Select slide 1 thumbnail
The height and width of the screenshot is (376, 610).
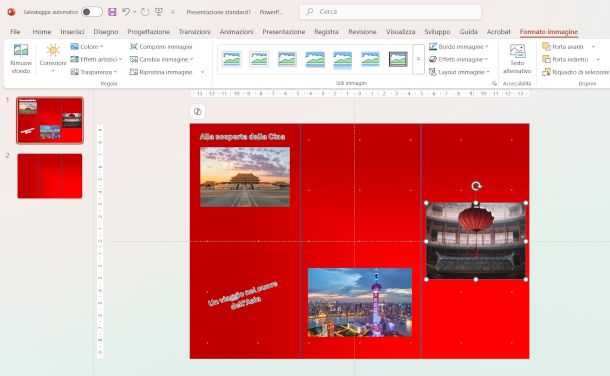[x=50, y=121]
